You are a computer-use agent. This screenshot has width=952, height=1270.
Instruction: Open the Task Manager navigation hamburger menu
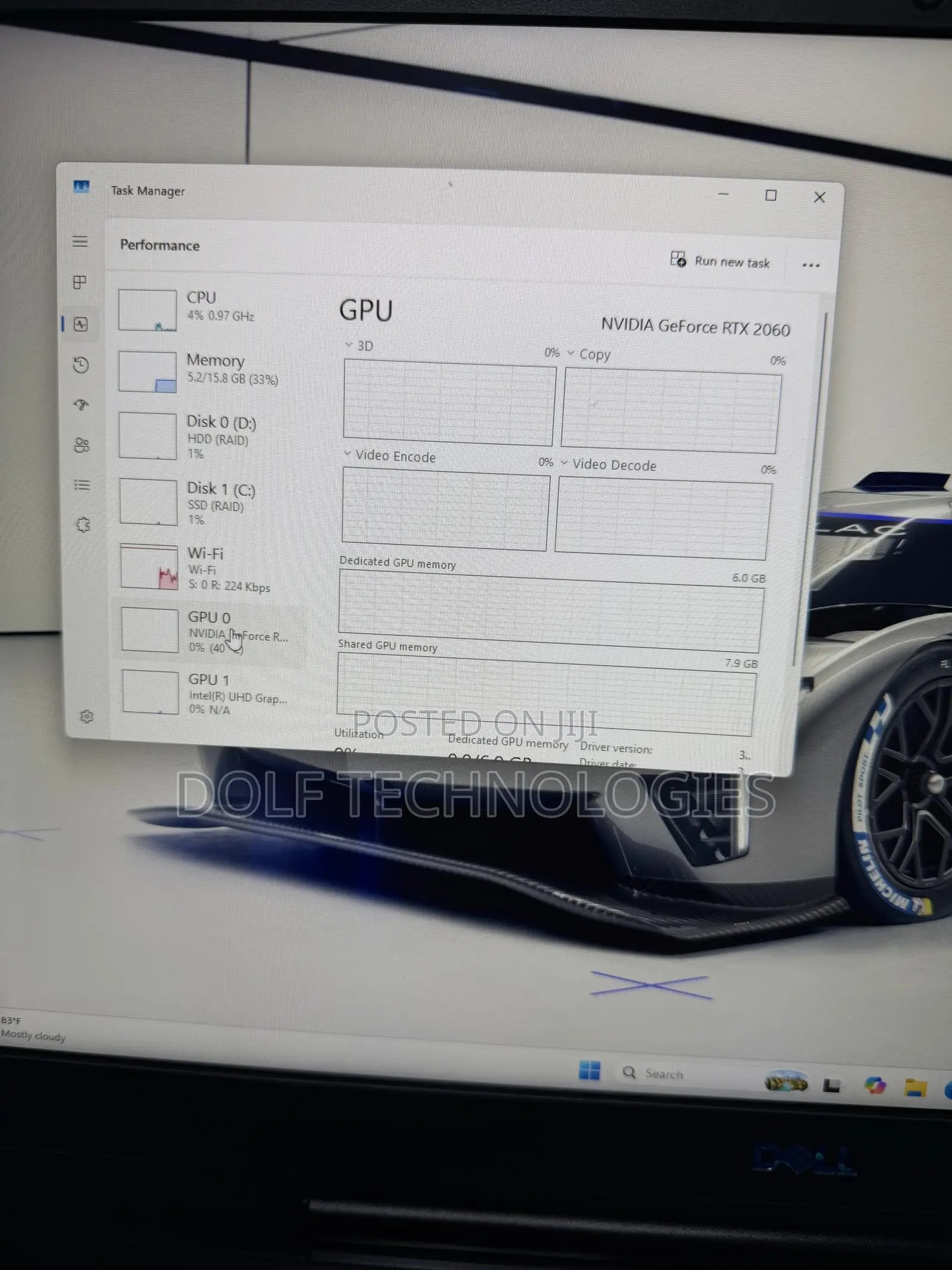click(x=80, y=241)
